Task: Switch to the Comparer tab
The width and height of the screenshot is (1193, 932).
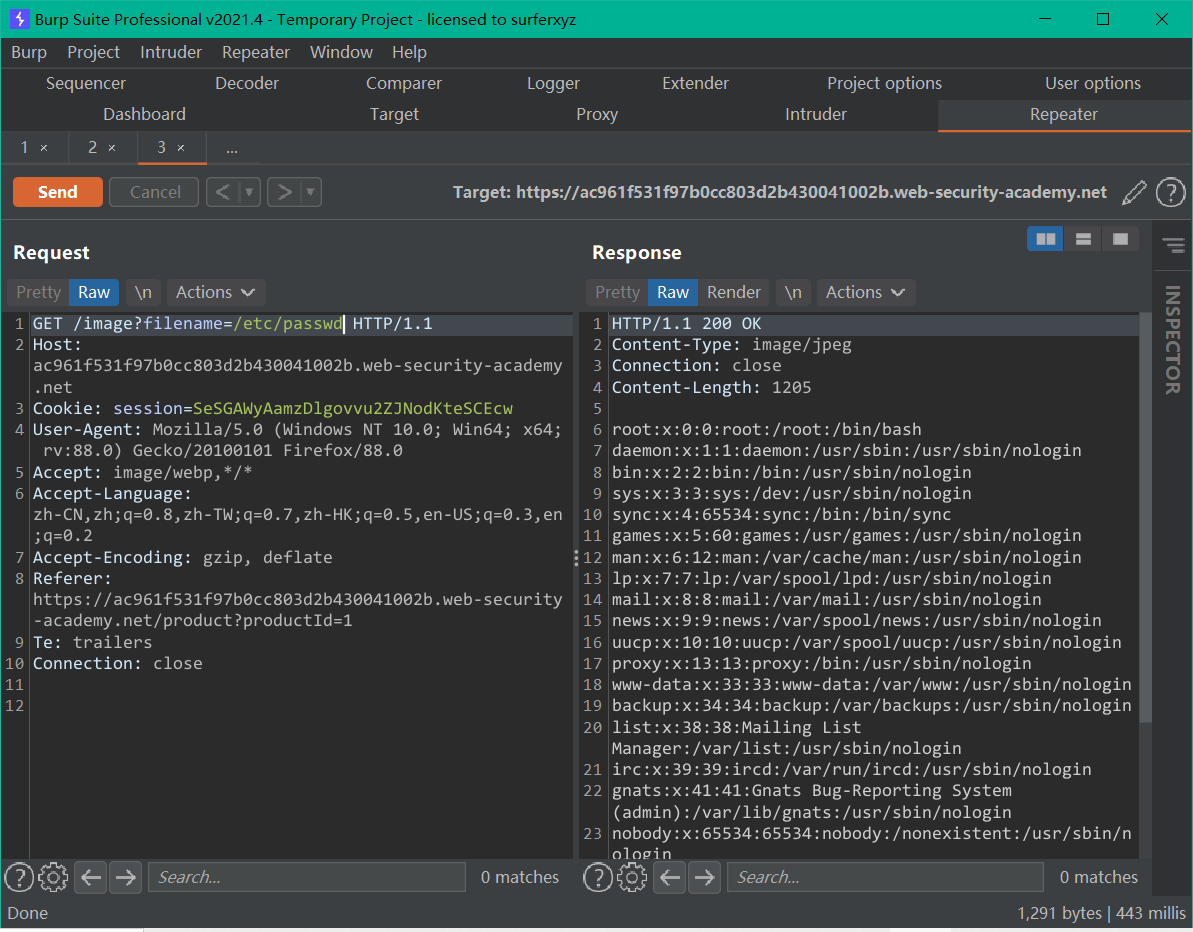Action: 403,84
